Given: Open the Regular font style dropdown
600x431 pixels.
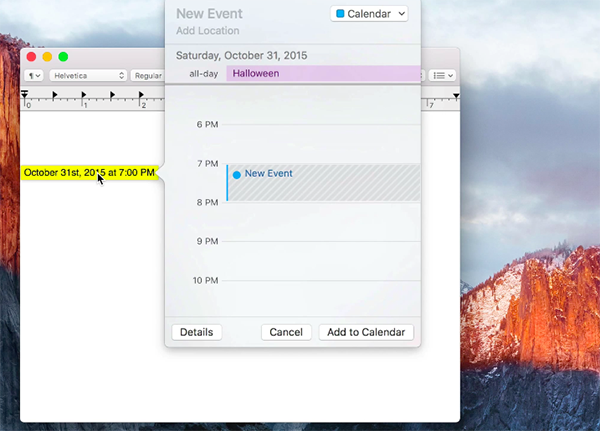Looking at the screenshot, I should 148,75.
